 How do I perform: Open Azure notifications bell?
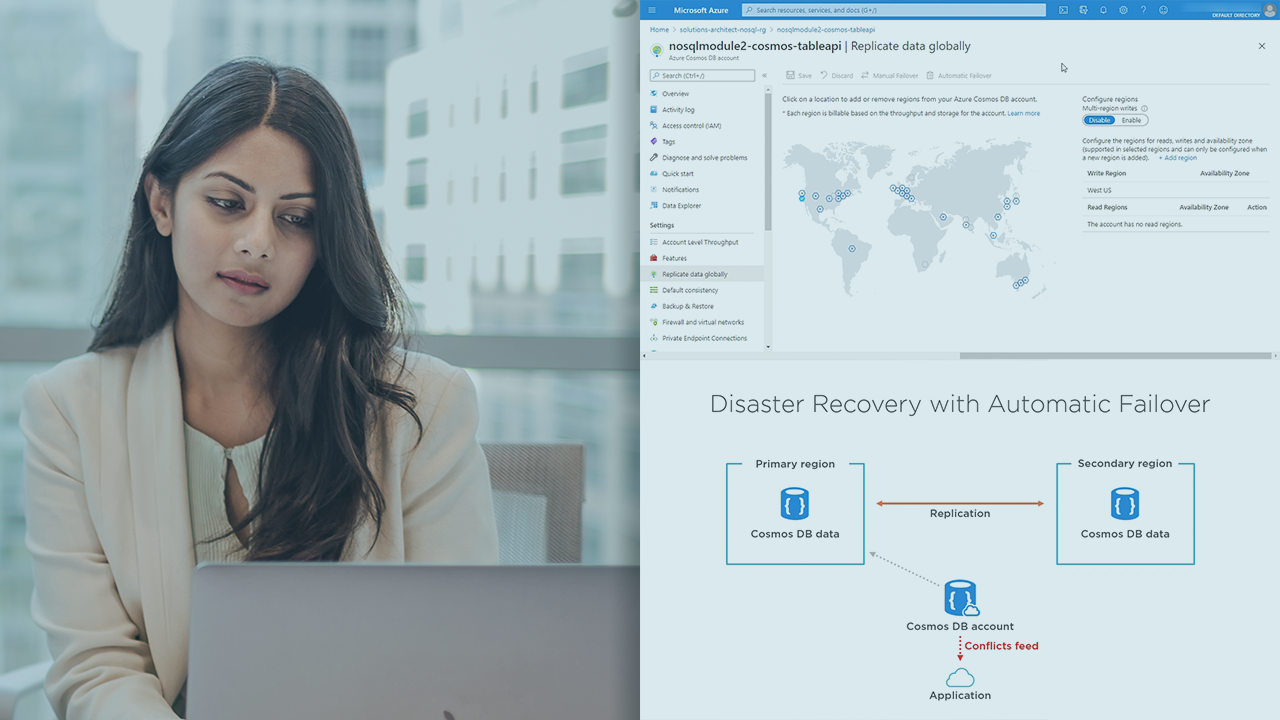pyautogui.click(x=1102, y=9)
